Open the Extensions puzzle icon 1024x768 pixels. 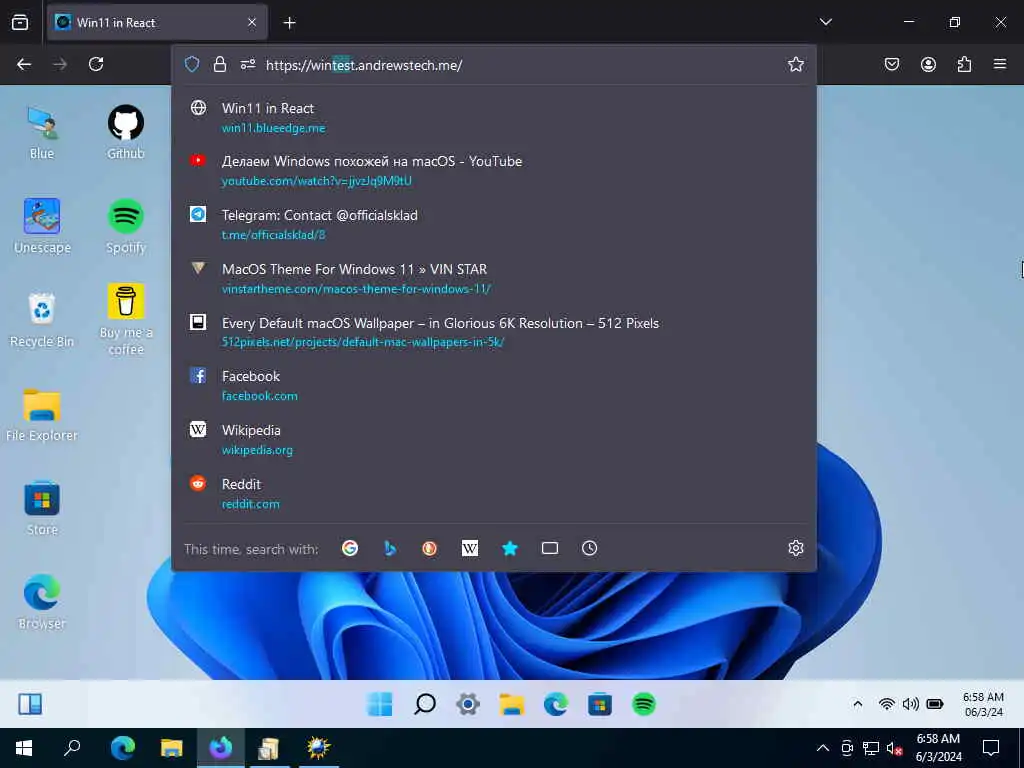coord(964,64)
